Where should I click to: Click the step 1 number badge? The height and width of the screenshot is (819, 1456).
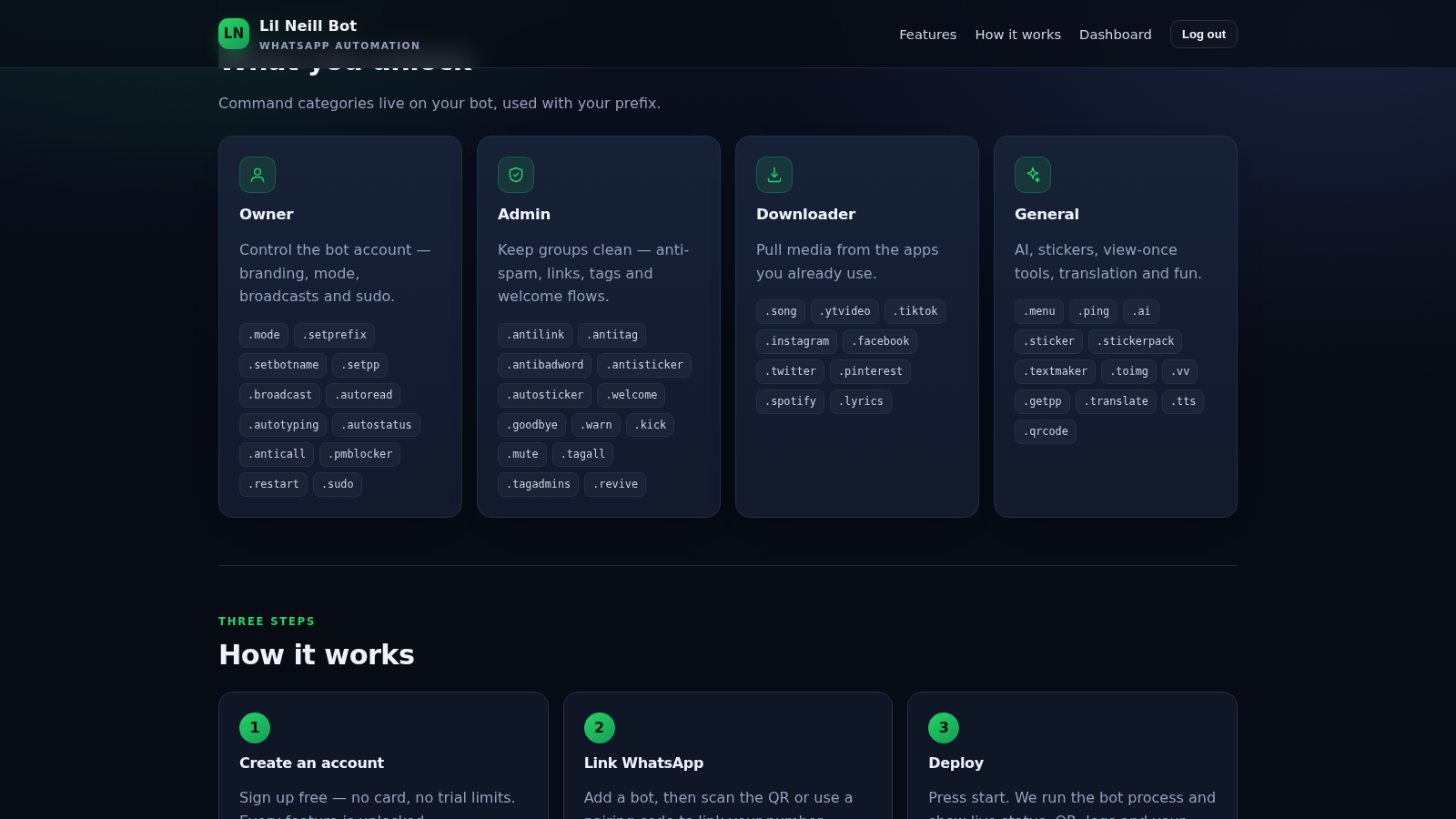pyautogui.click(x=255, y=728)
